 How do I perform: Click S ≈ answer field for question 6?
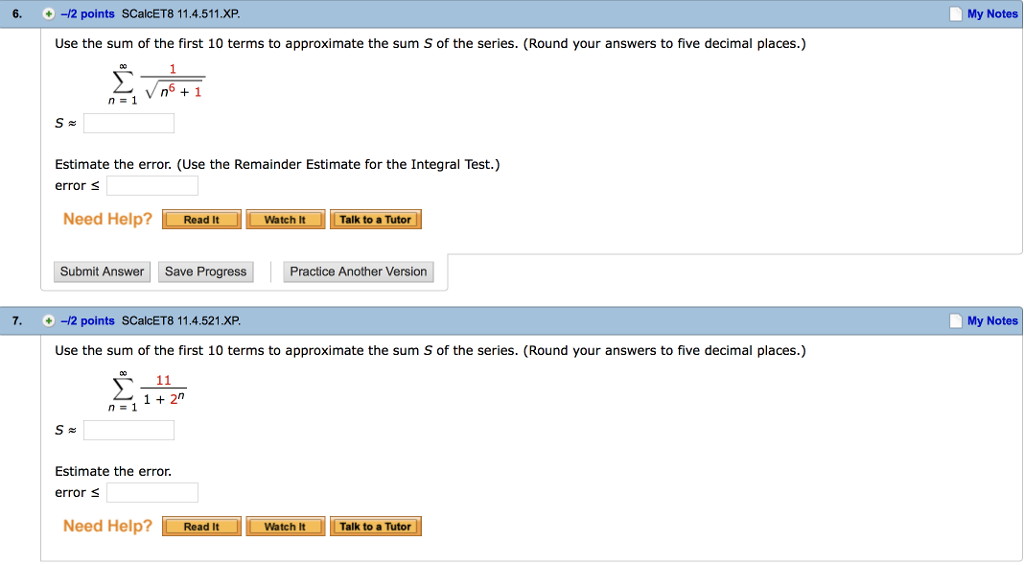[x=129, y=123]
